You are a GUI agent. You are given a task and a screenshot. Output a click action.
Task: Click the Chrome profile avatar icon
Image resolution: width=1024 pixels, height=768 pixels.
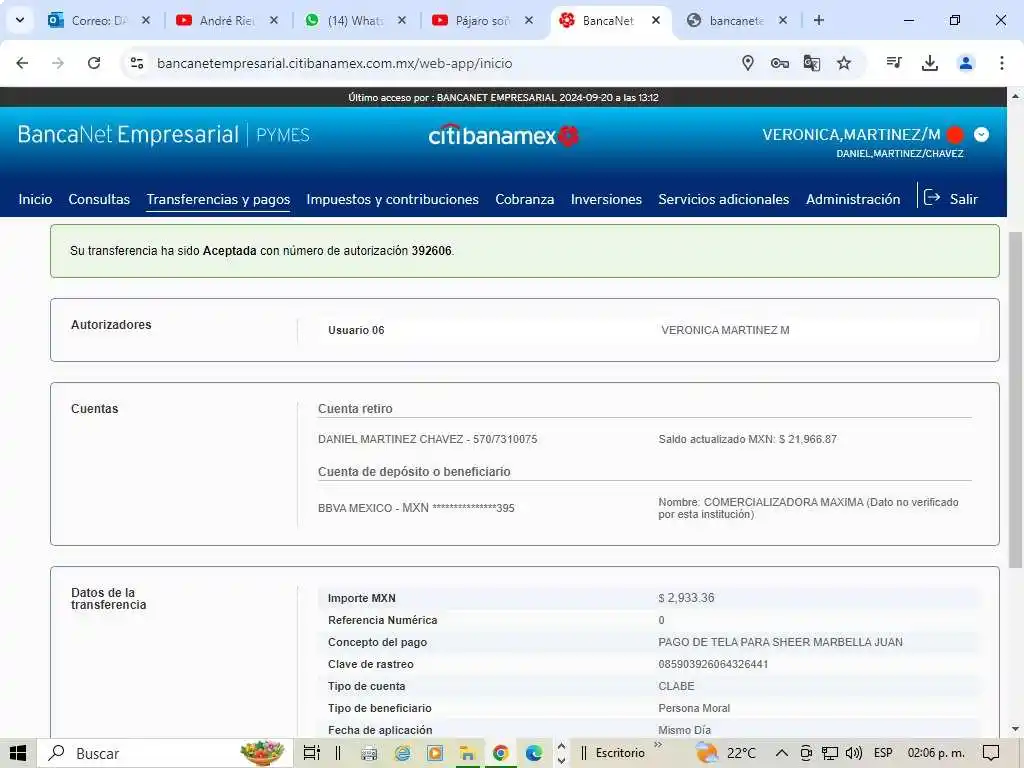click(966, 63)
